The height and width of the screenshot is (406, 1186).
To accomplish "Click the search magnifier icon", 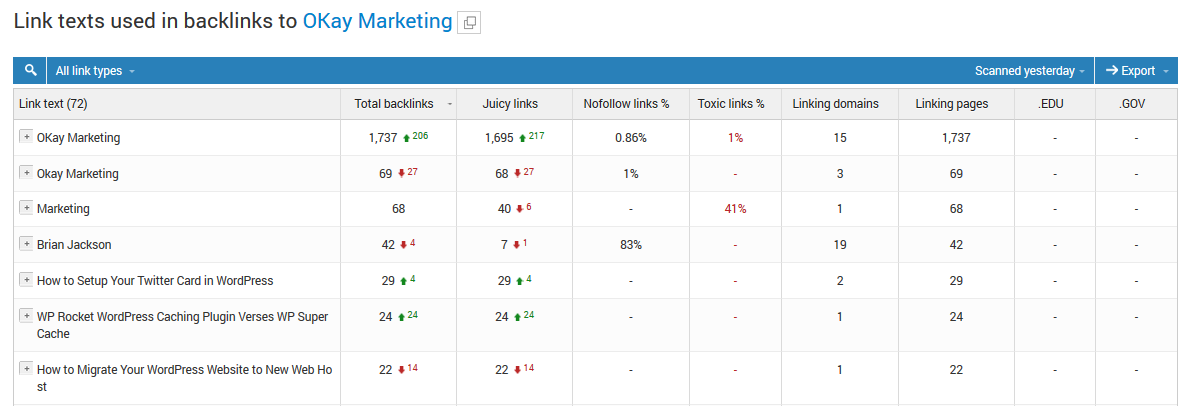I will [x=30, y=70].
